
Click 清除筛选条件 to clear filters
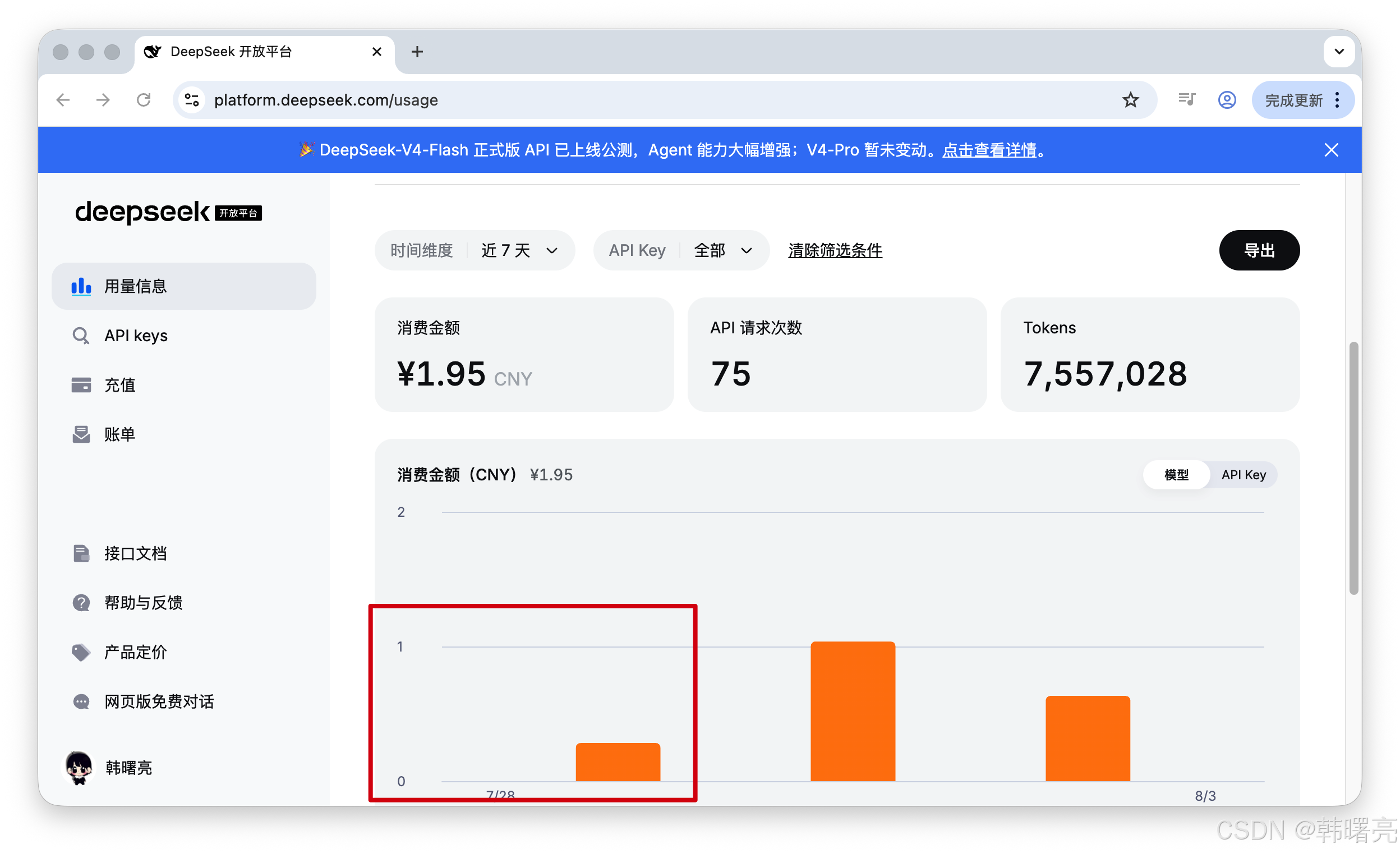click(x=835, y=250)
